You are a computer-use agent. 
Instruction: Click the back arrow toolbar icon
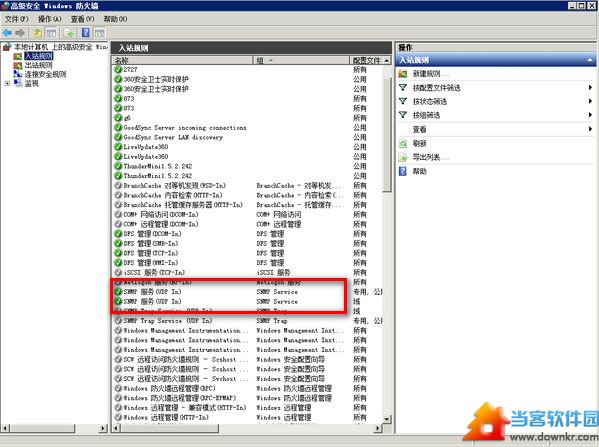click(x=7, y=33)
